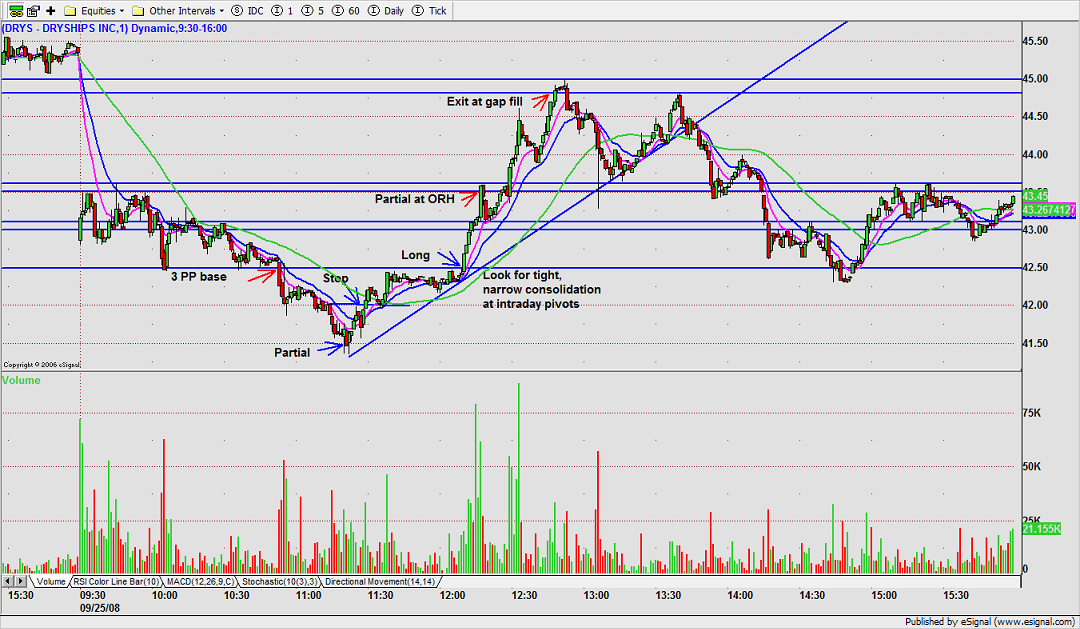Open the Stochastic(10(3),3) tab
Screen dimensions: 1080x629
tap(279, 581)
